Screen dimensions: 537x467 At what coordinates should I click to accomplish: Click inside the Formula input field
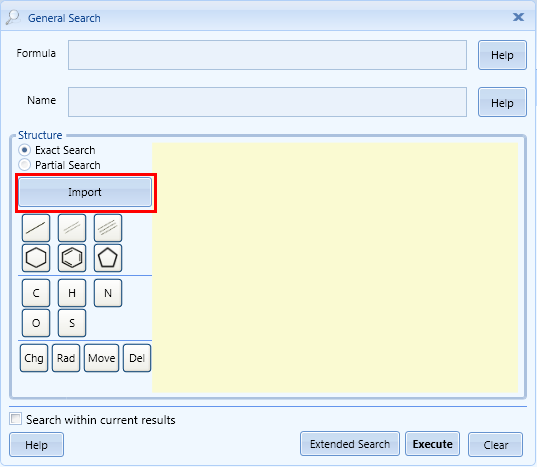[x=267, y=55]
